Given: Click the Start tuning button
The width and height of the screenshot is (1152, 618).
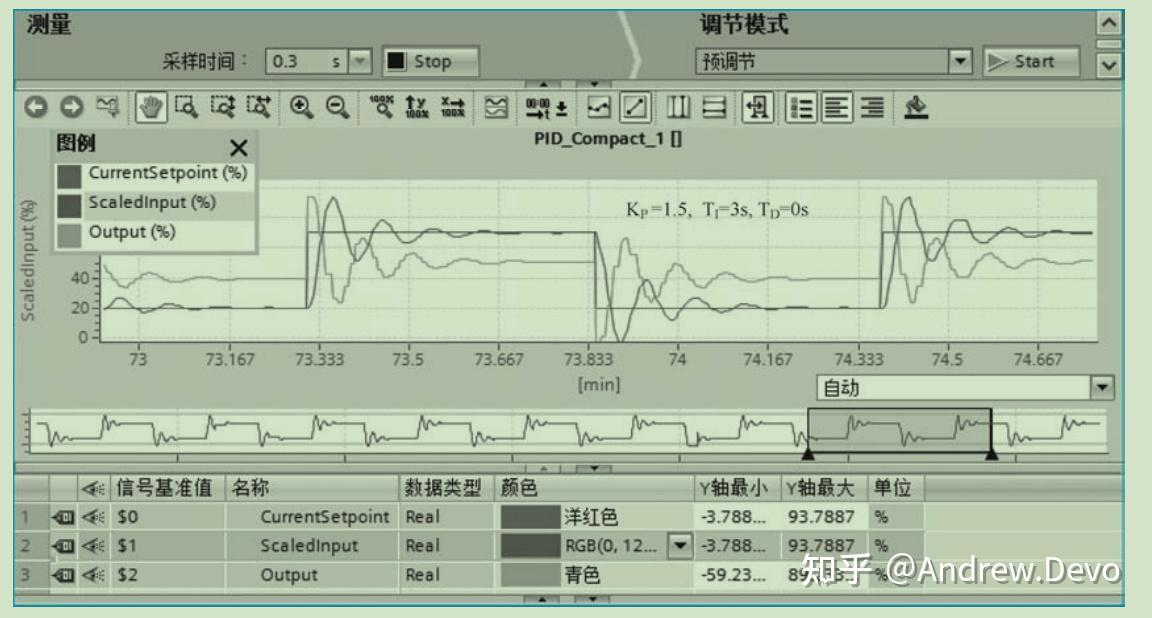Looking at the screenshot, I should (1032, 61).
